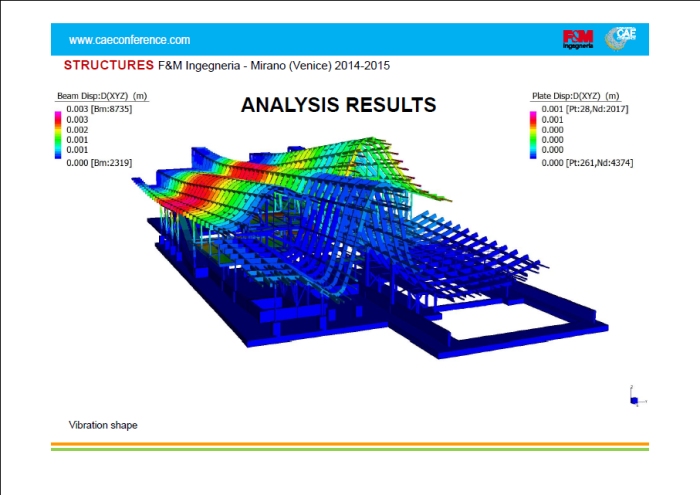The image size is (700, 495).
Task: Click the Plate Disp:D(XYZ) legend title
Action: tap(574, 96)
